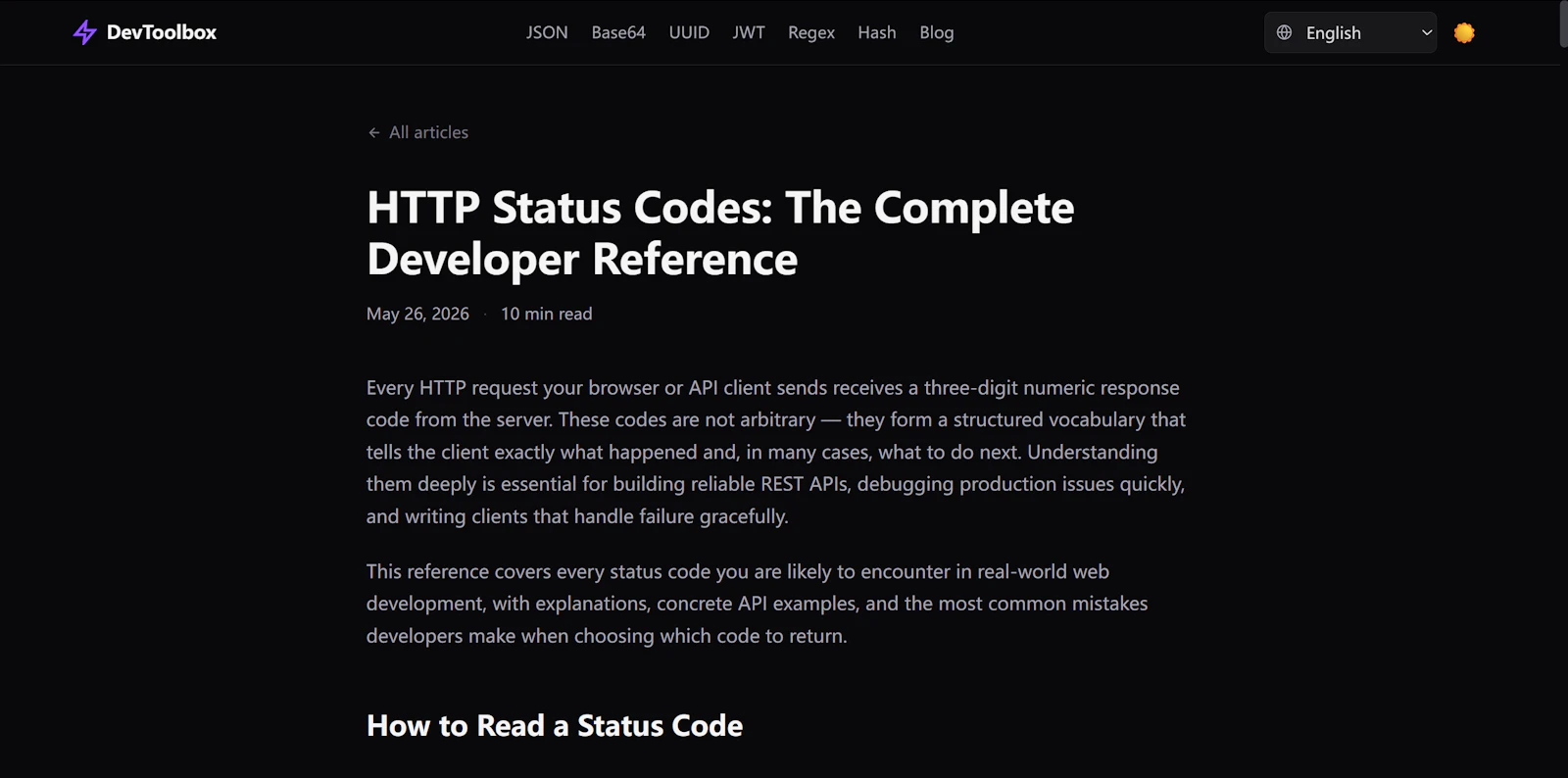Viewport: 1568px width, 778px height.
Task: Open the English language dropdown
Action: point(1350,32)
